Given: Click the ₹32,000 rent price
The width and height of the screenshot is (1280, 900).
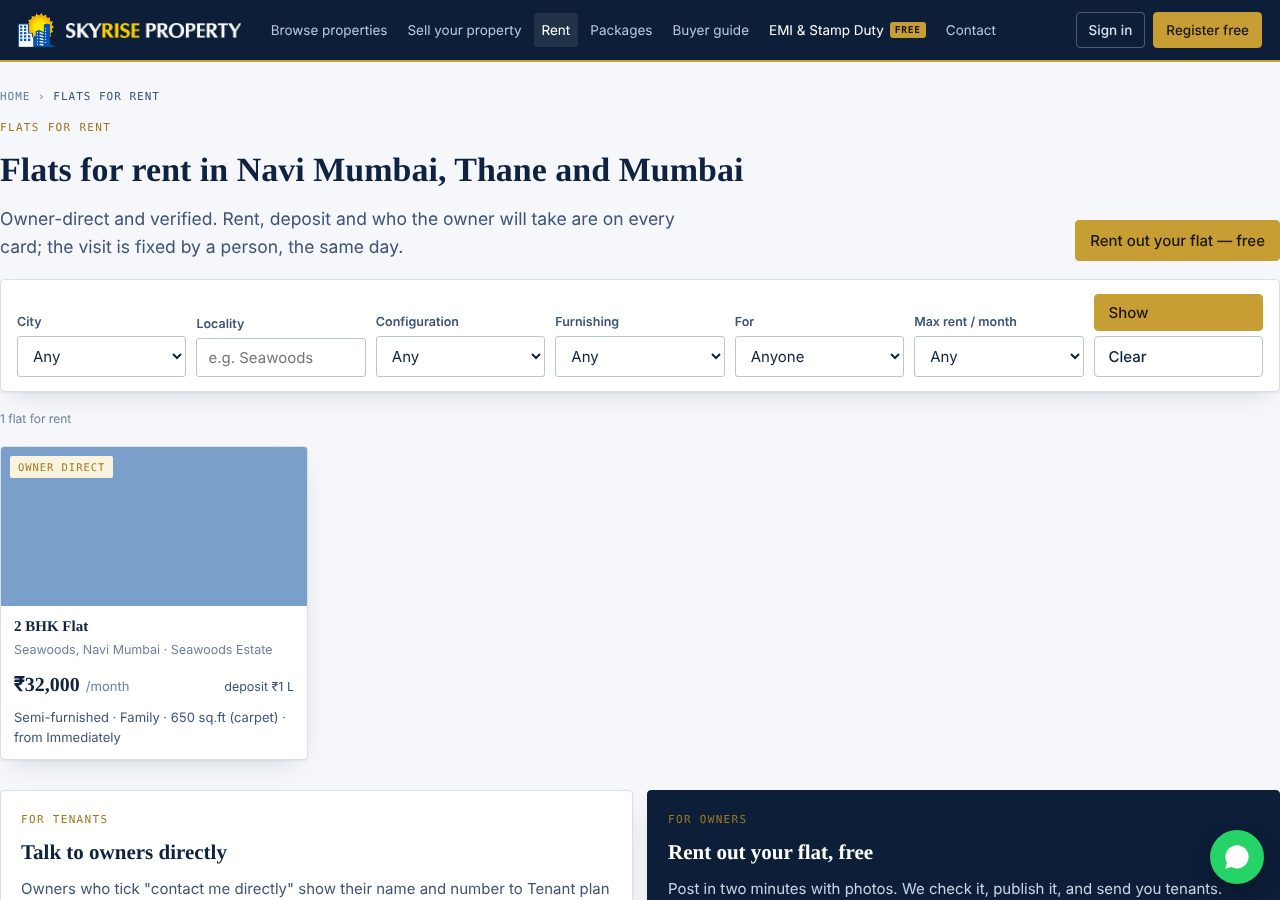Looking at the screenshot, I should pyautogui.click(x=47, y=684).
